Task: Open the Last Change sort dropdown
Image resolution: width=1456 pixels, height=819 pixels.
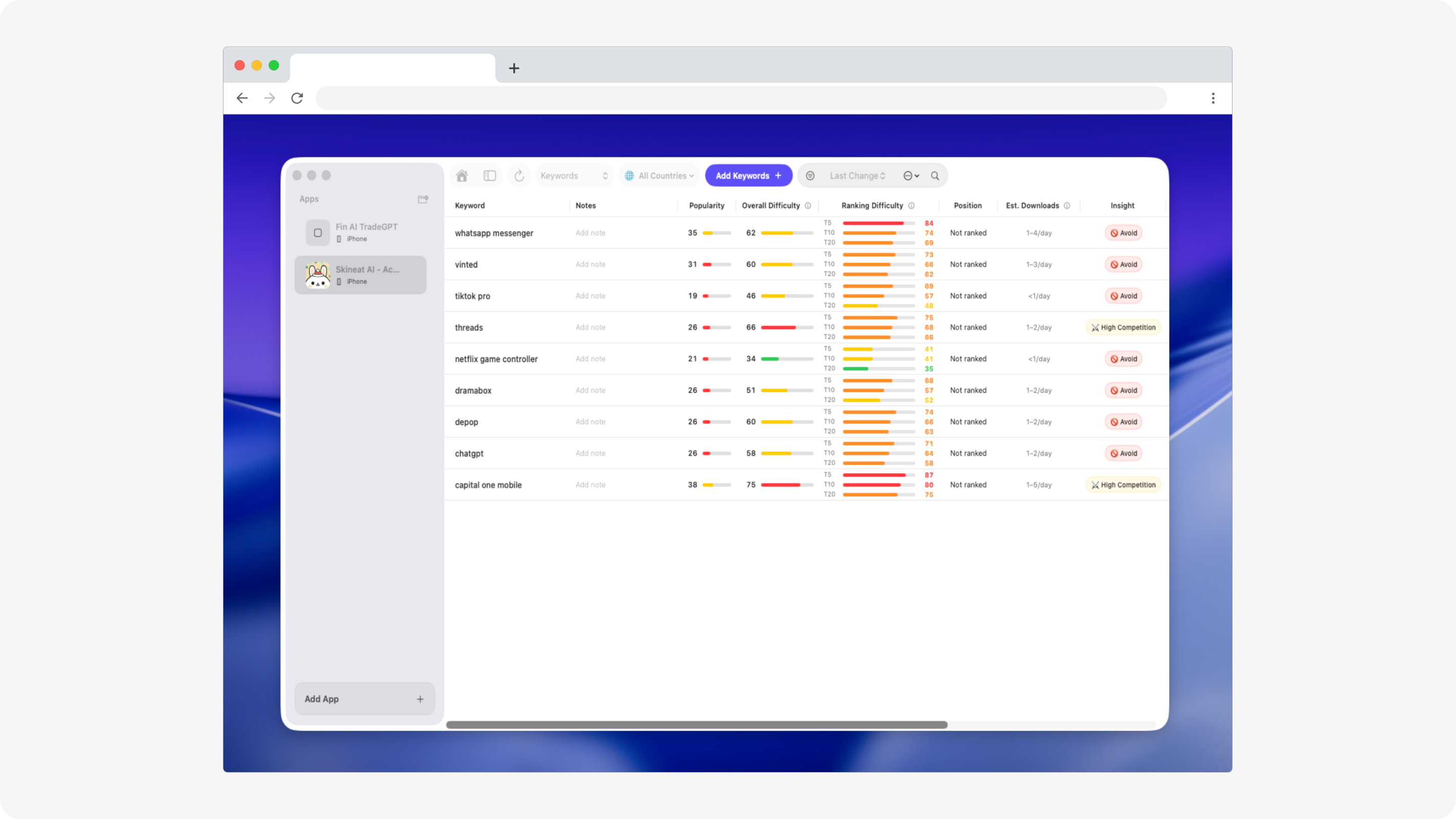Action: pyautogui.click(x=857, y=176)
